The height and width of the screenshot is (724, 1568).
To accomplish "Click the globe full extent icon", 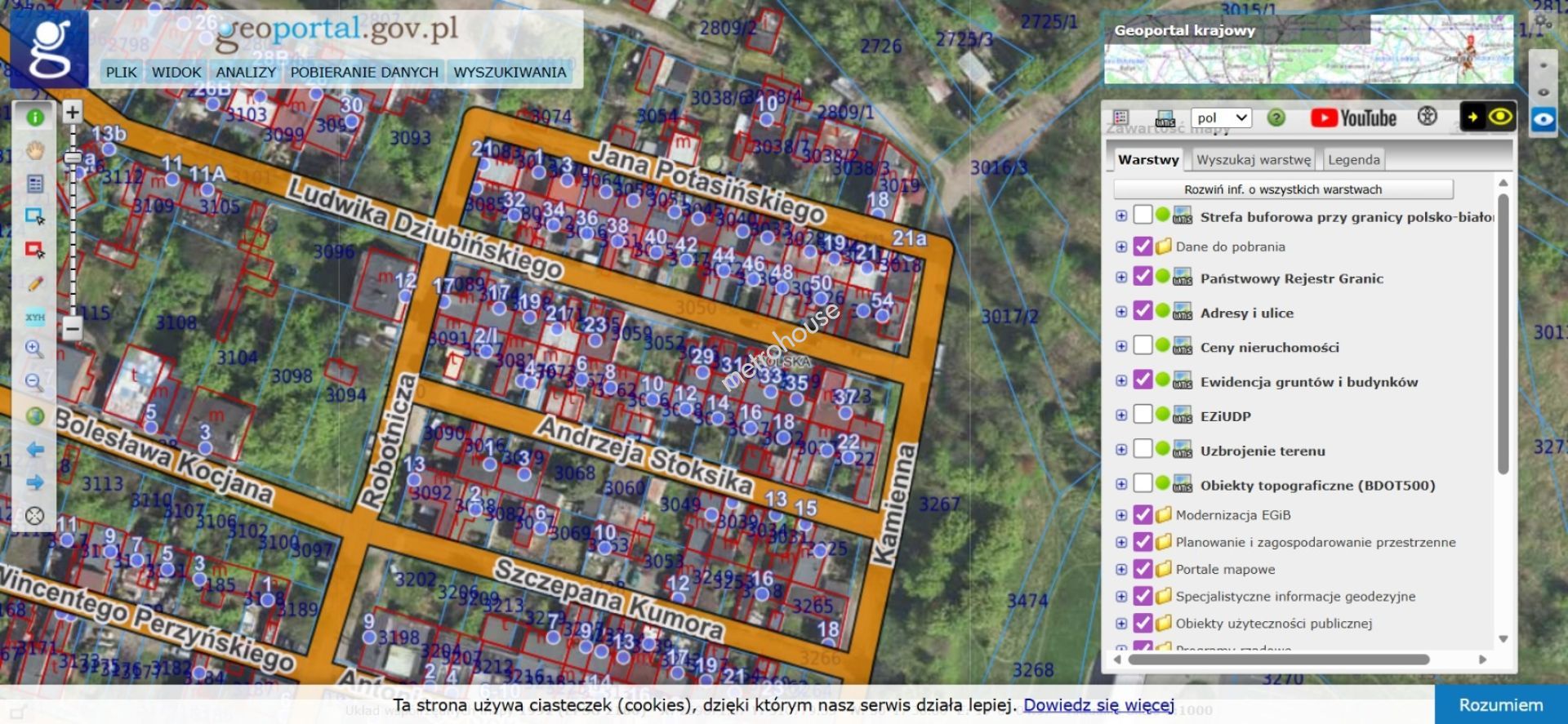I will (34, 416).
